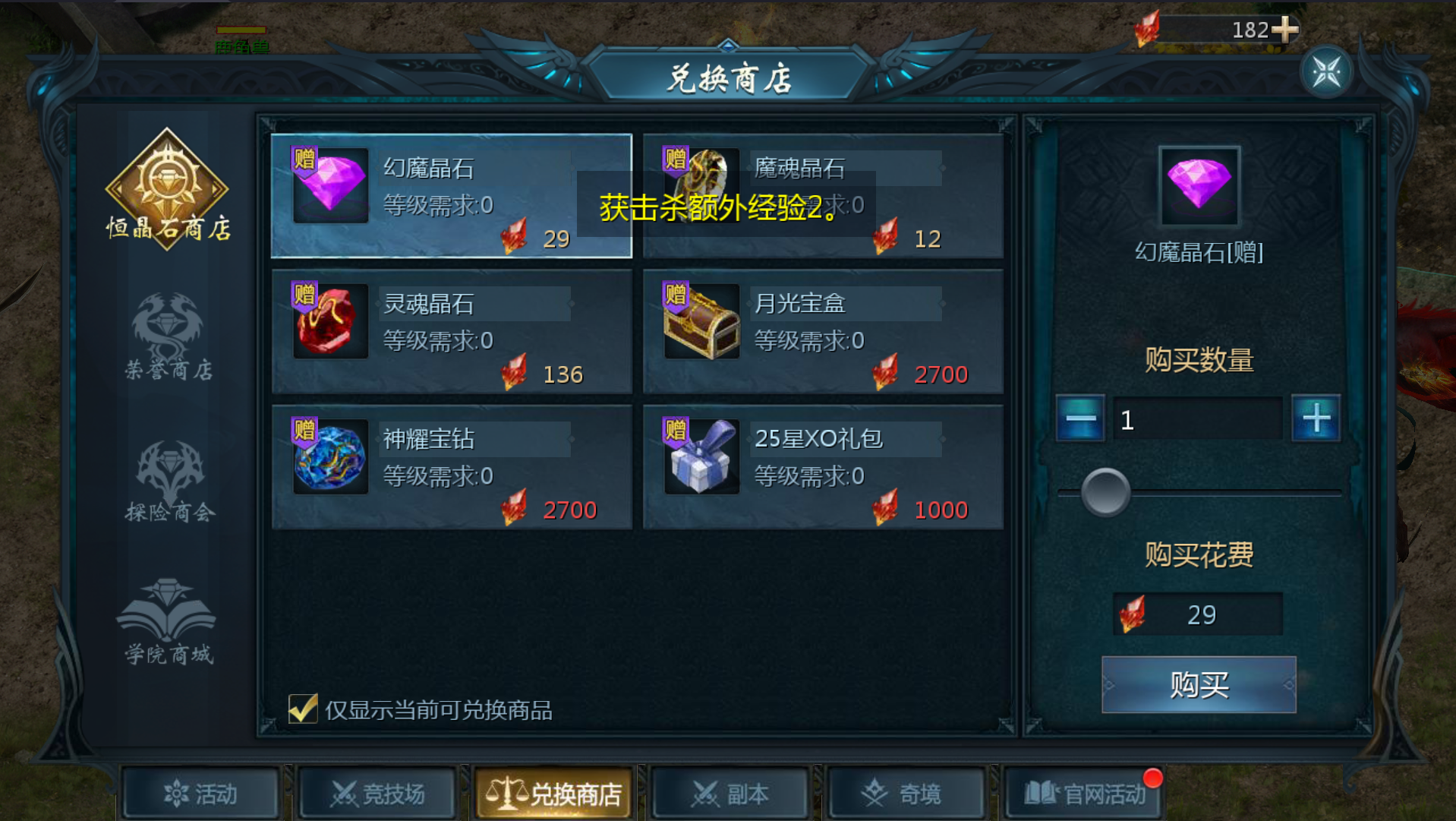Close the 兑换商店 window

(x=1326, y=72)
